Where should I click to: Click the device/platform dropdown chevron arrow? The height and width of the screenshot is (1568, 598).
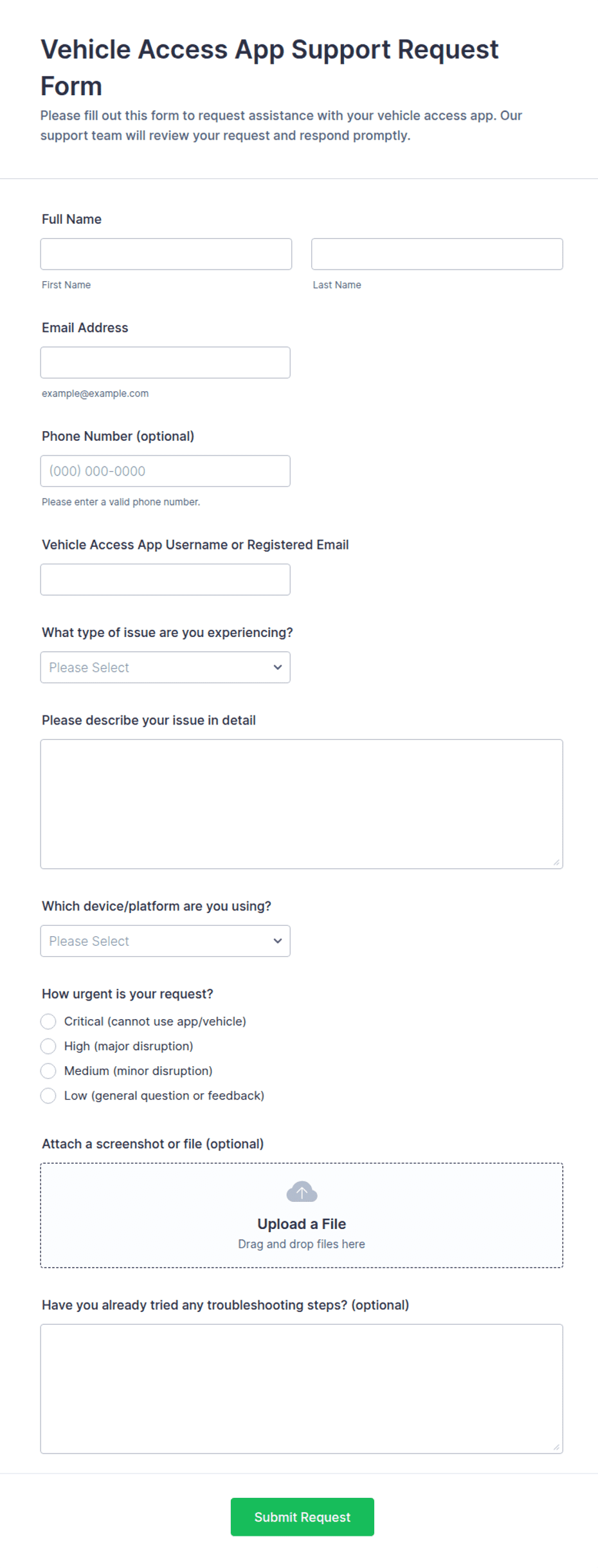(278, 941)
